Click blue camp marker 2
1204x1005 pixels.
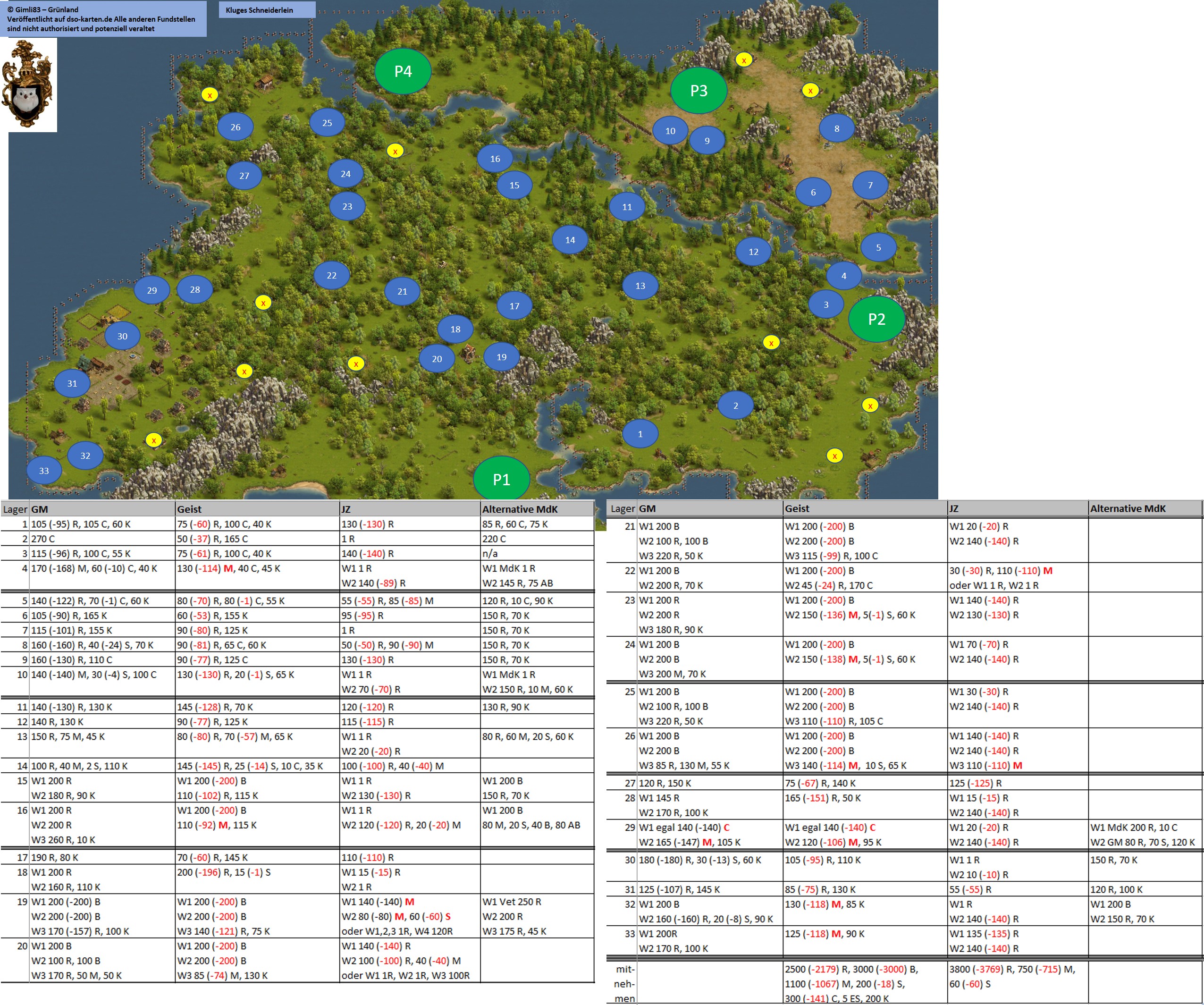[x=736, y=405]
